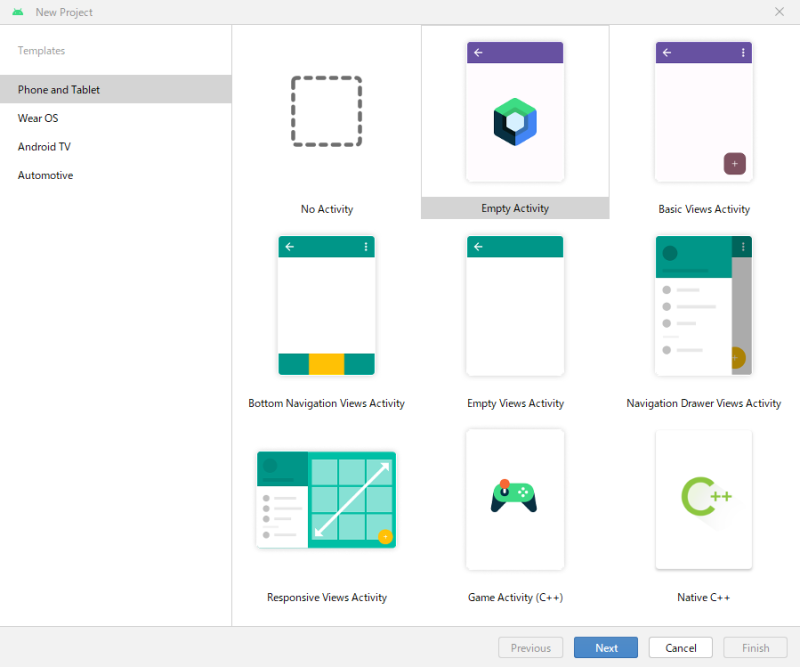The image size is (800, 667).
Task: Pick the Bottom Navigation Views Activity template
Action: (x=326, y=305)
